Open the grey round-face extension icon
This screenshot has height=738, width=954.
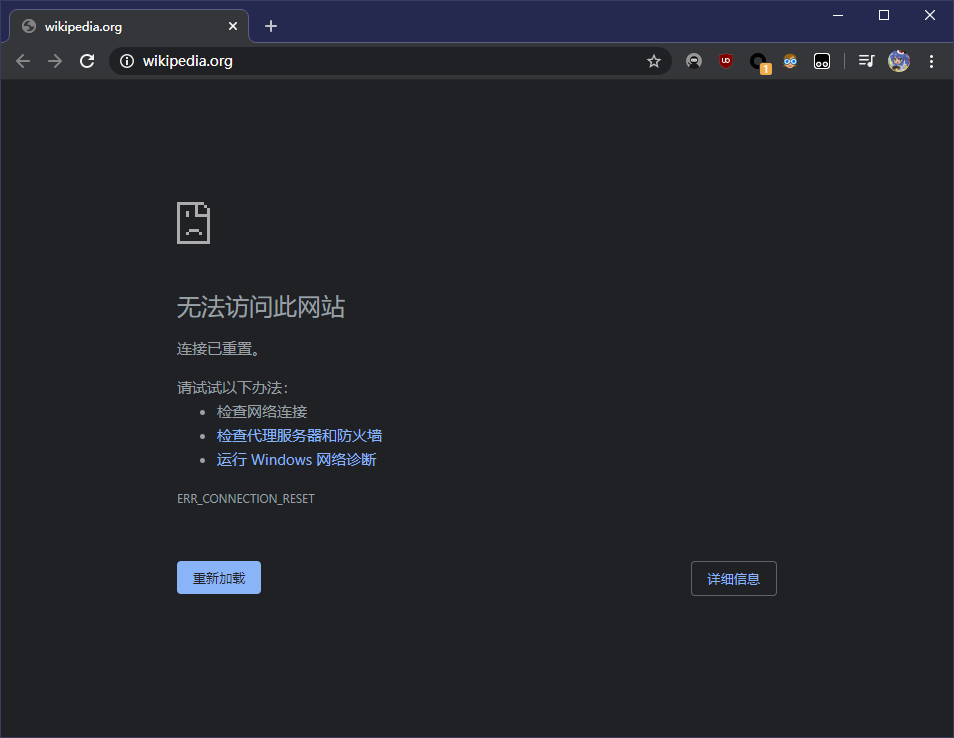tap(694, 61)
